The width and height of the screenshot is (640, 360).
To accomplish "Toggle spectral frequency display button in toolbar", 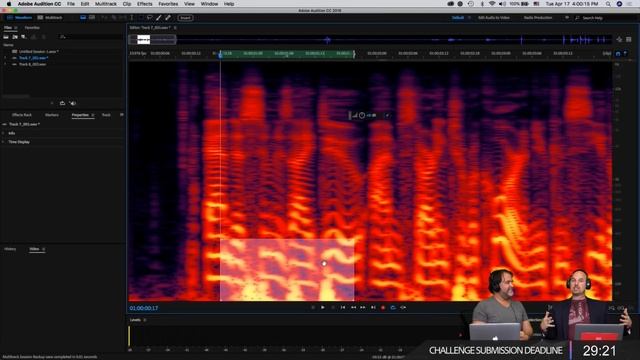I will (x=83, y=18).
